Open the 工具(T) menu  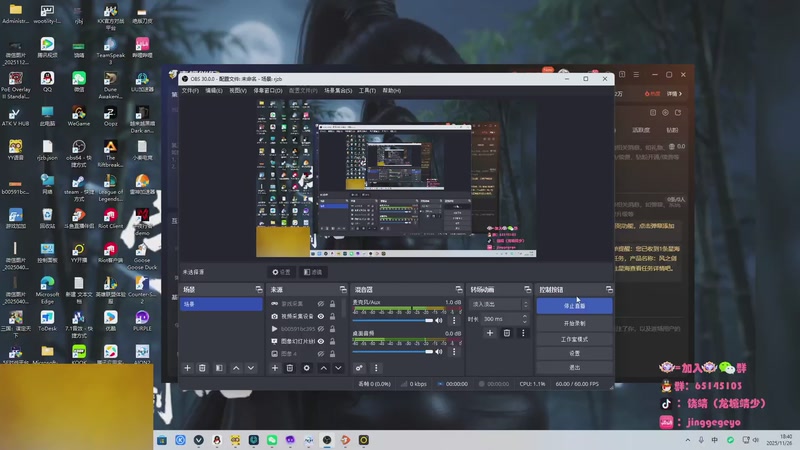click(367, 91)
